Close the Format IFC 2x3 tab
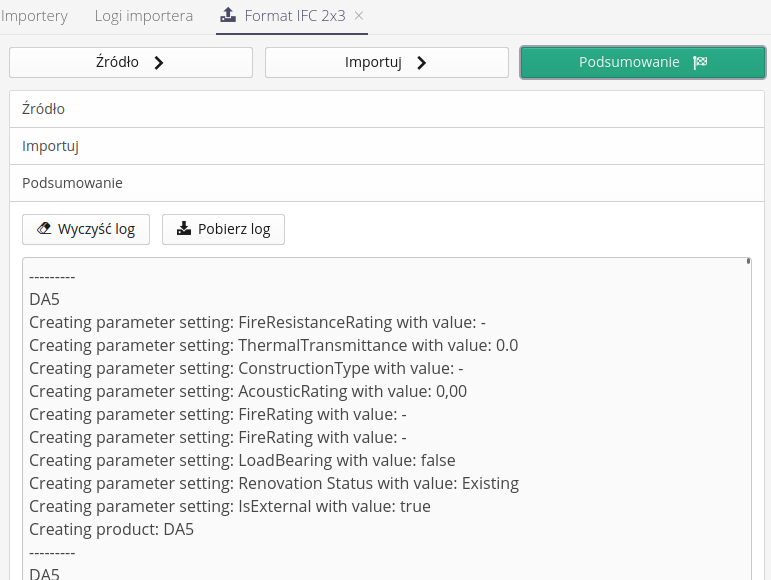The height and width of the screenshot is (580, 771). [x=359, y=16]
